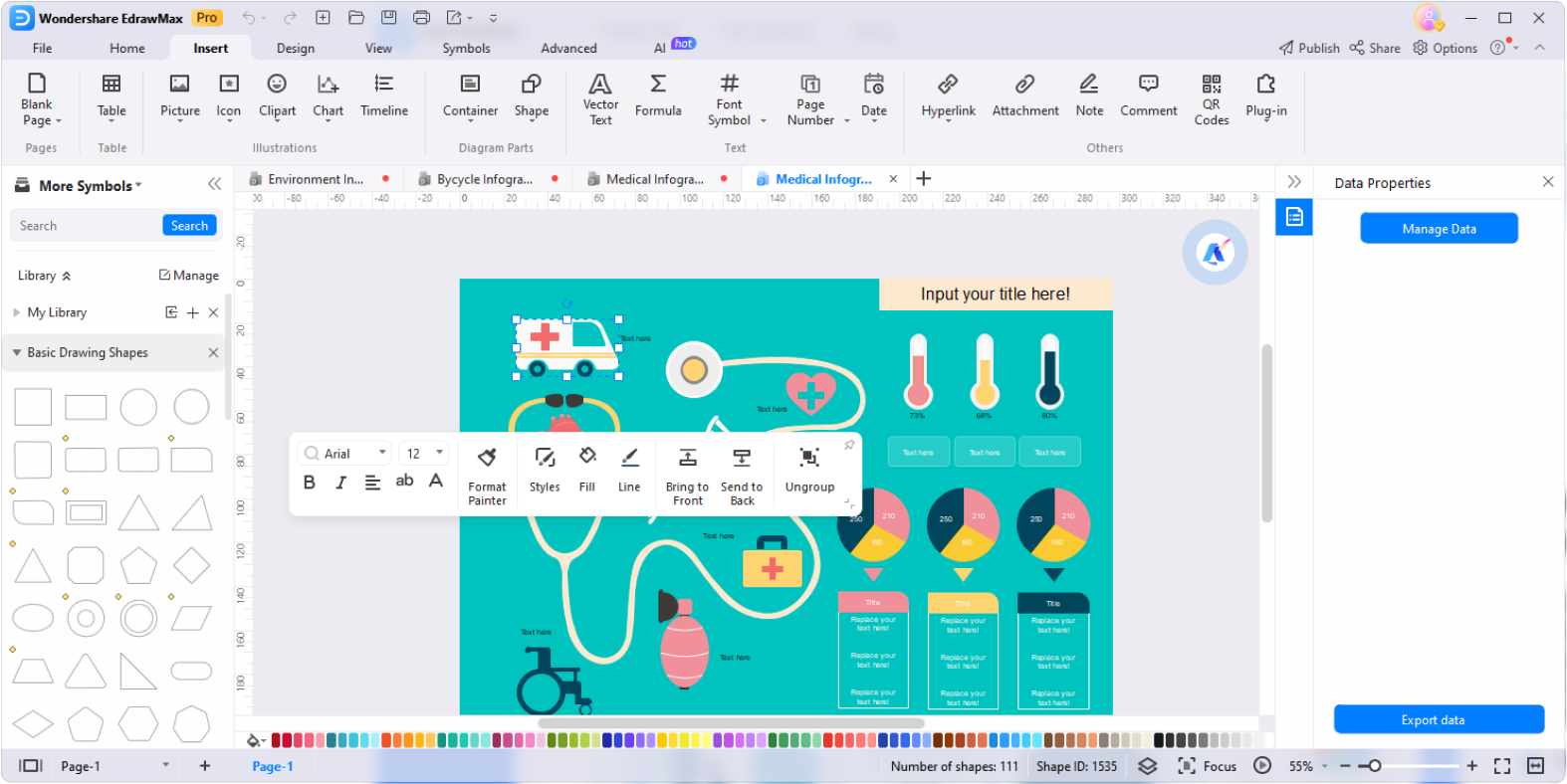Insert a Formula

pyautogui.click(x=658, y=97)
